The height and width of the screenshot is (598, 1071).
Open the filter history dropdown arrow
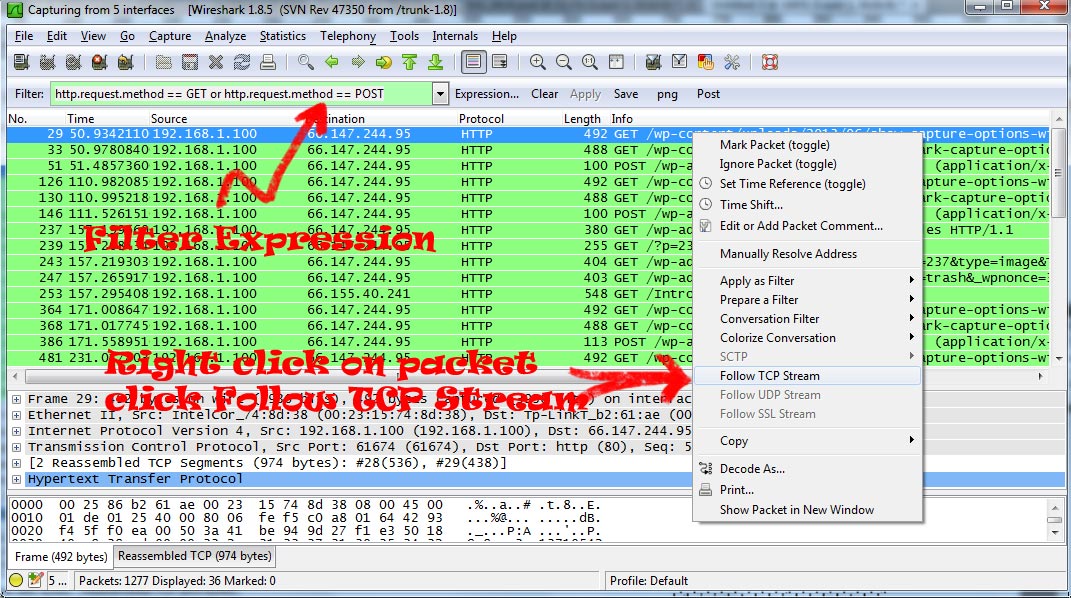(441, 94)
